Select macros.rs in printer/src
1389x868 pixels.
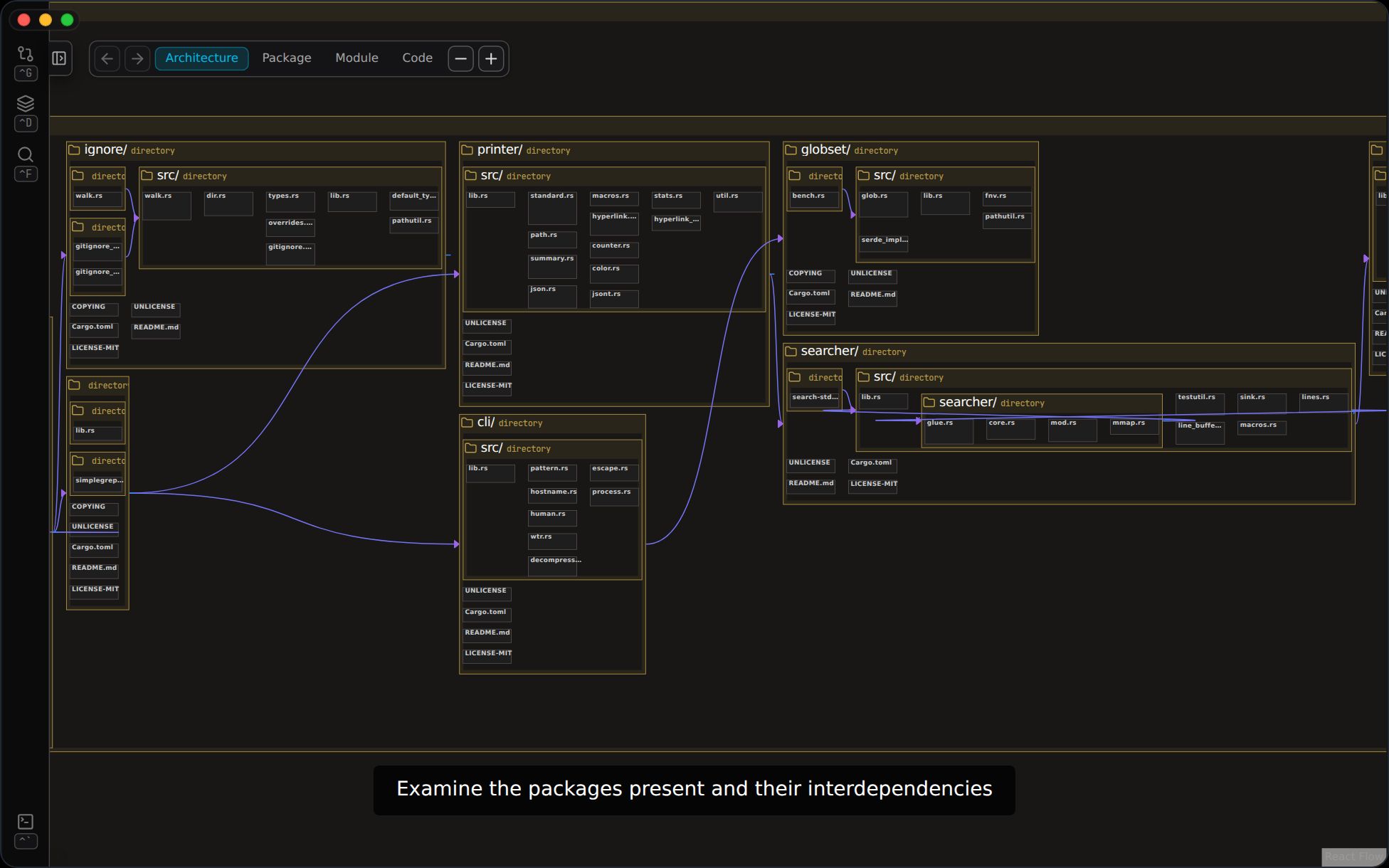614,199
